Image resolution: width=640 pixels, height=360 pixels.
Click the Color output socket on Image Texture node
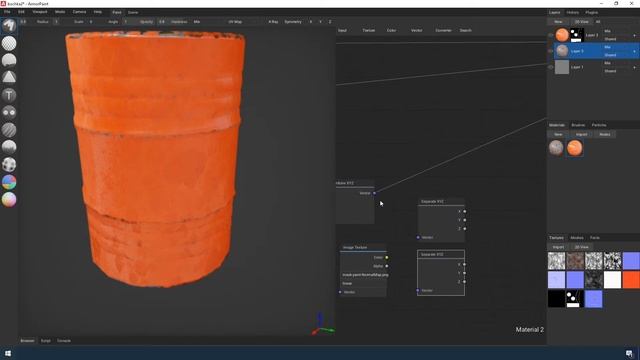[387, 258]
